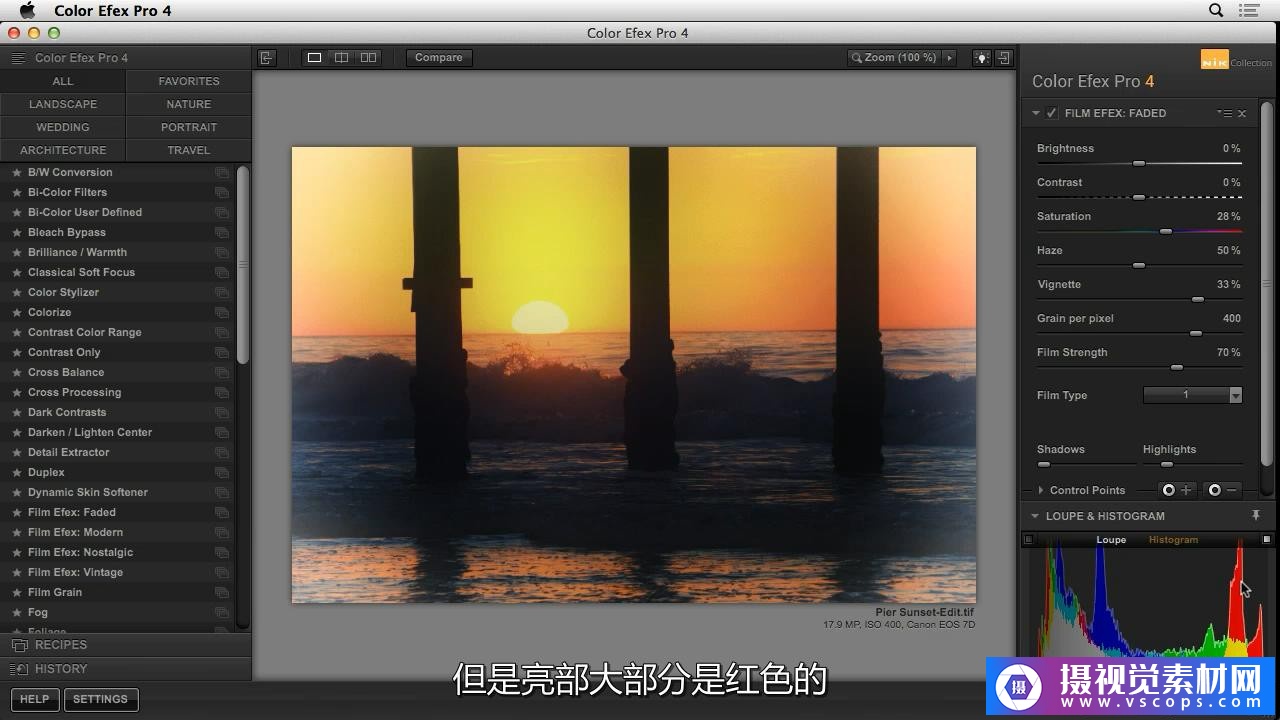Switch to side-by-side preview view
The width and height of the screenshot is (1280, 720).
coord(368,58)
